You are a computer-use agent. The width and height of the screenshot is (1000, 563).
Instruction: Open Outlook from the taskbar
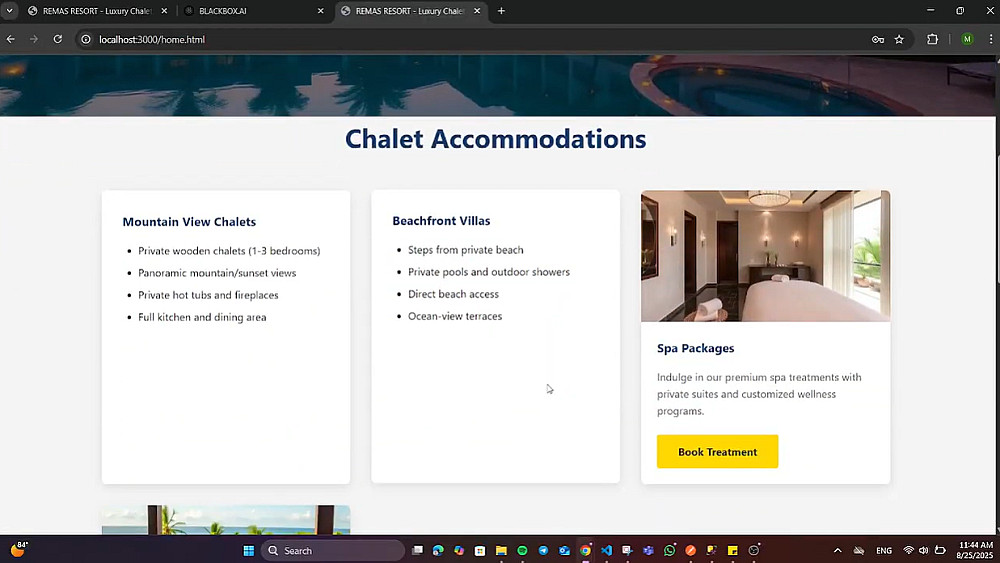(564, 550)
